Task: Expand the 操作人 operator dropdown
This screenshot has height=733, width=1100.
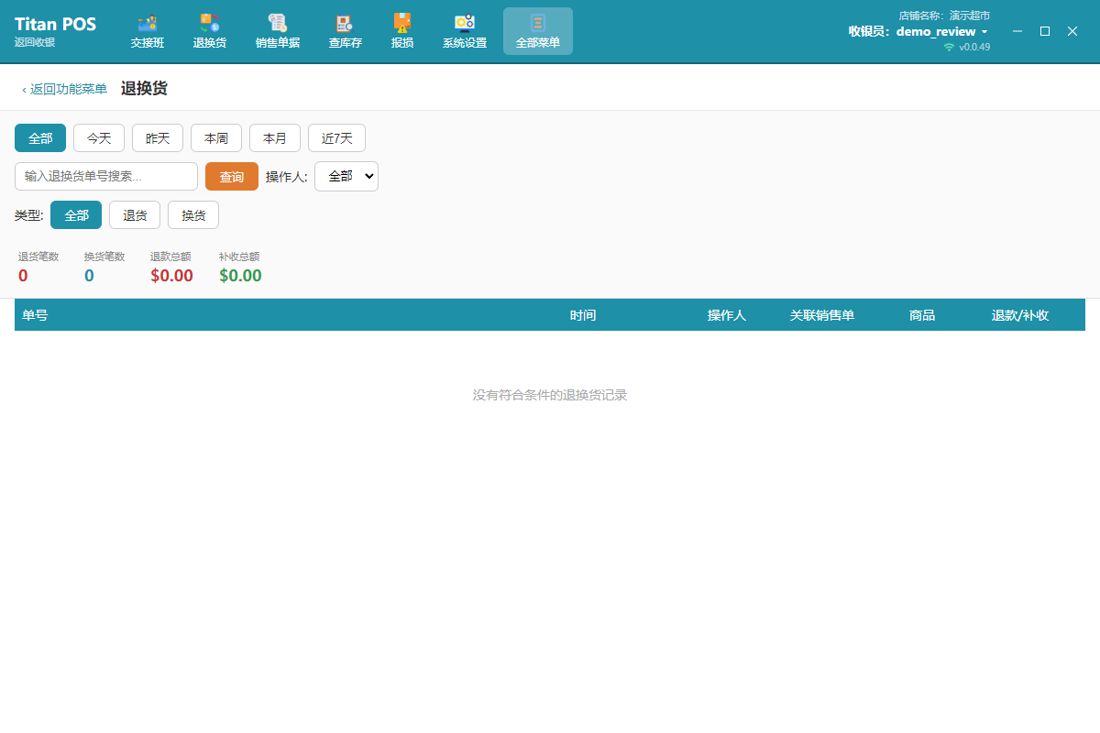Action: 347,177
